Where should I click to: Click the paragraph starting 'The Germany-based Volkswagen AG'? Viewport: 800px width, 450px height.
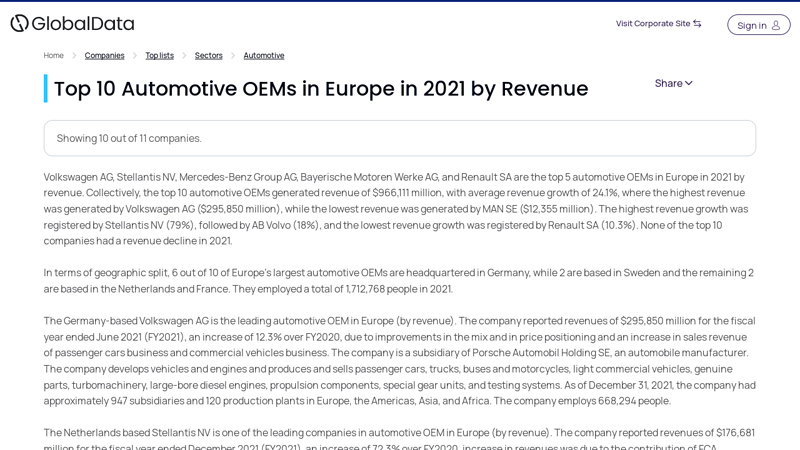[399, 361]
